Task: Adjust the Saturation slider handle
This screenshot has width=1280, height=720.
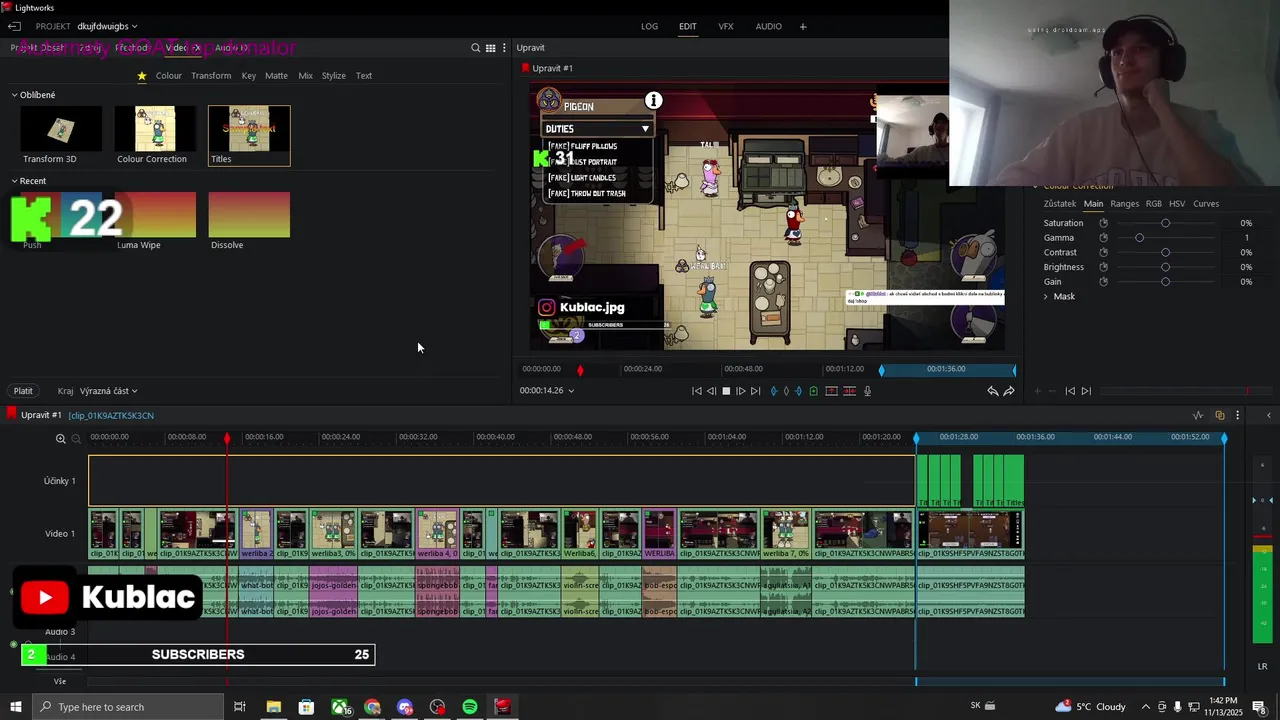Action: tap(1165, 223)
